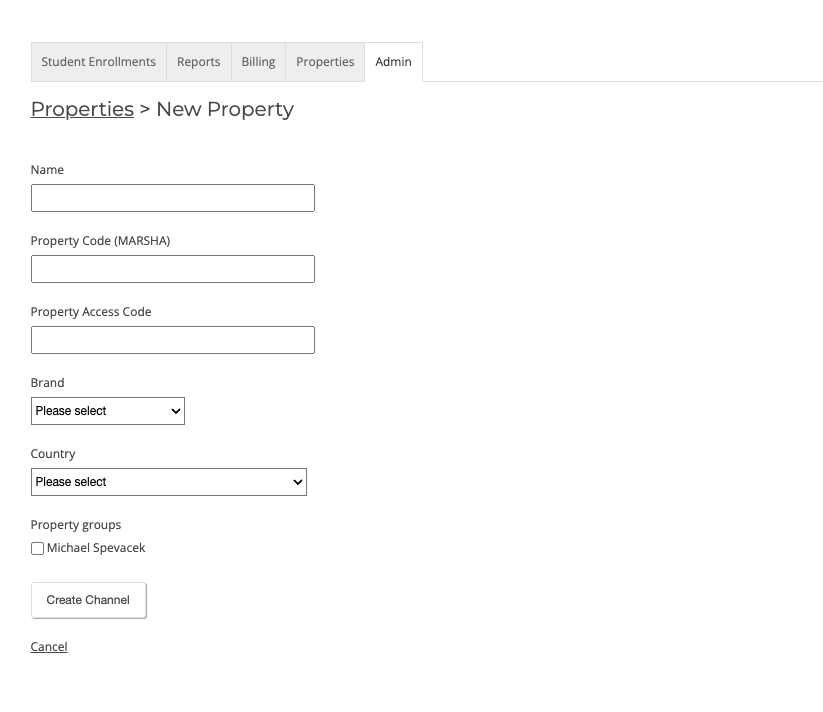Click the Brand label text
Screen dimensions: 823x712
47,382
